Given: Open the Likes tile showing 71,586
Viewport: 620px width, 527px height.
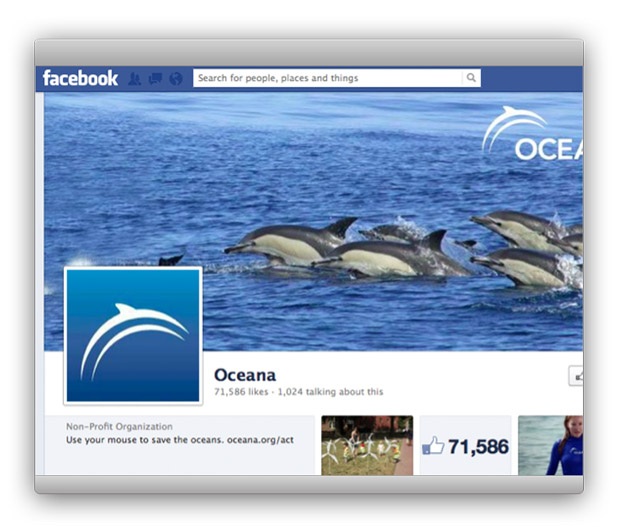Looking at the screenshot, I should pos(465,445).
